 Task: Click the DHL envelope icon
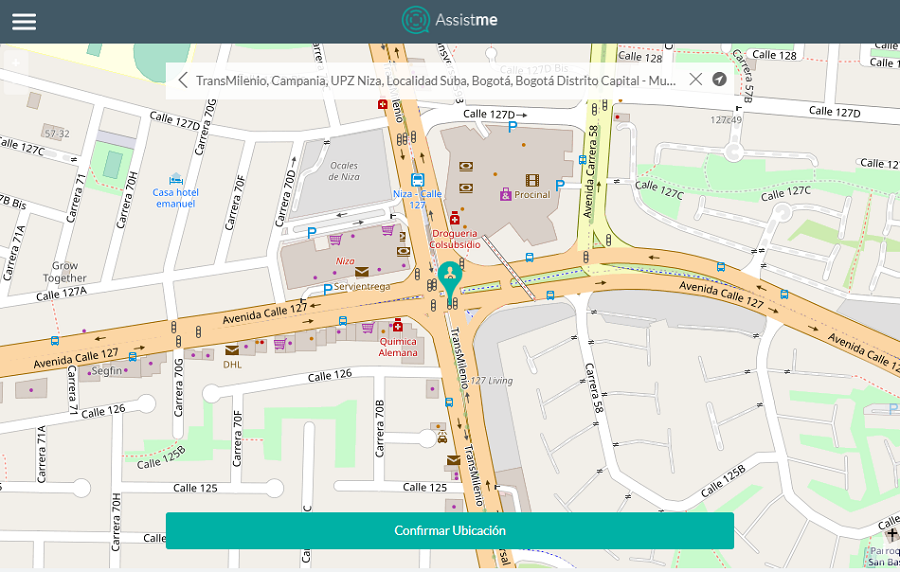[232, 350]
